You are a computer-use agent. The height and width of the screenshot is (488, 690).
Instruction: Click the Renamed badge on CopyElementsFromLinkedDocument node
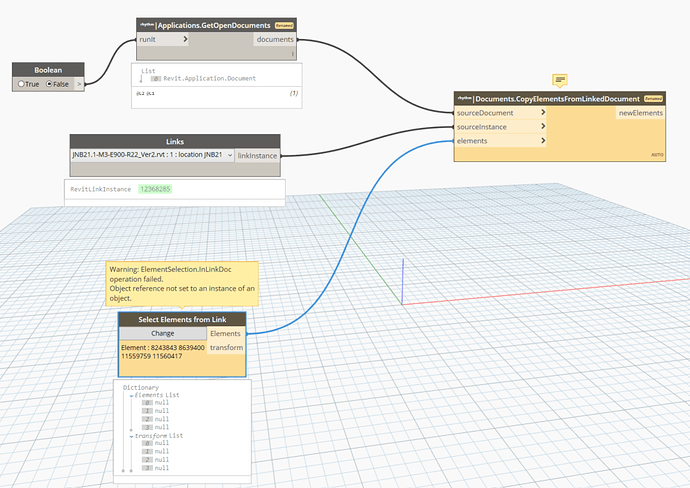coord(655,99)
